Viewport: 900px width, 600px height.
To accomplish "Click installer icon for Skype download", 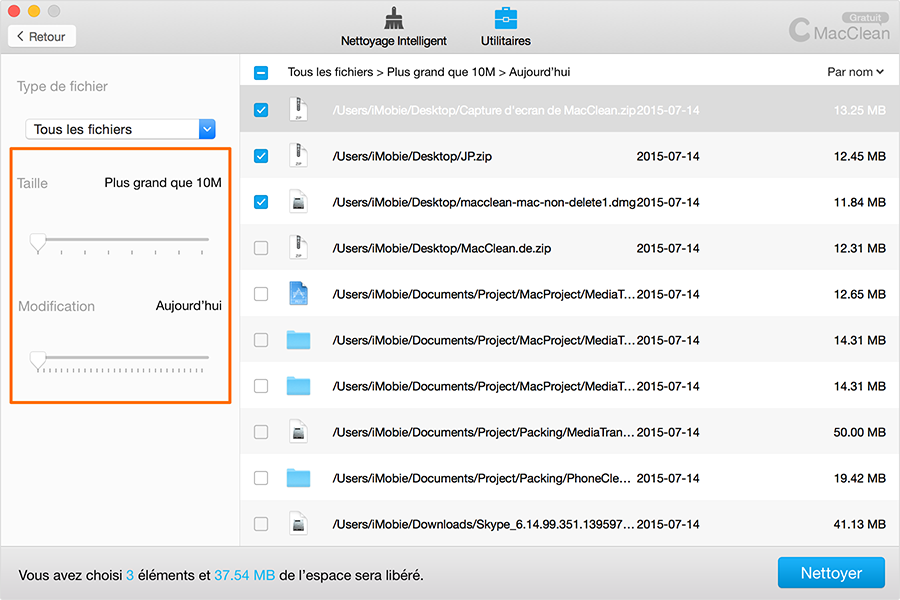I will tap(298, 524).
